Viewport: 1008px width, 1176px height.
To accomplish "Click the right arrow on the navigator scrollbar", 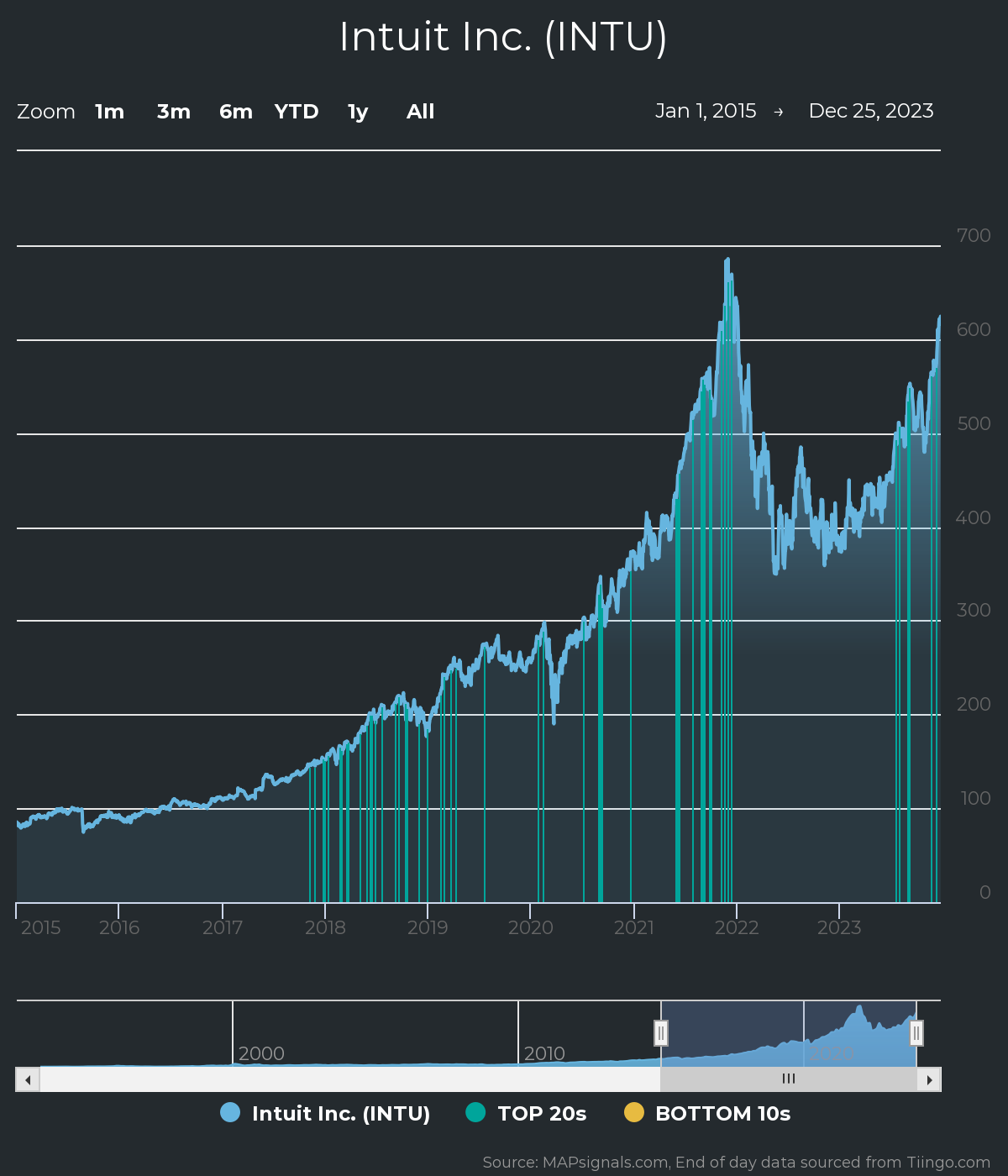I will (x=931, y=1079).
